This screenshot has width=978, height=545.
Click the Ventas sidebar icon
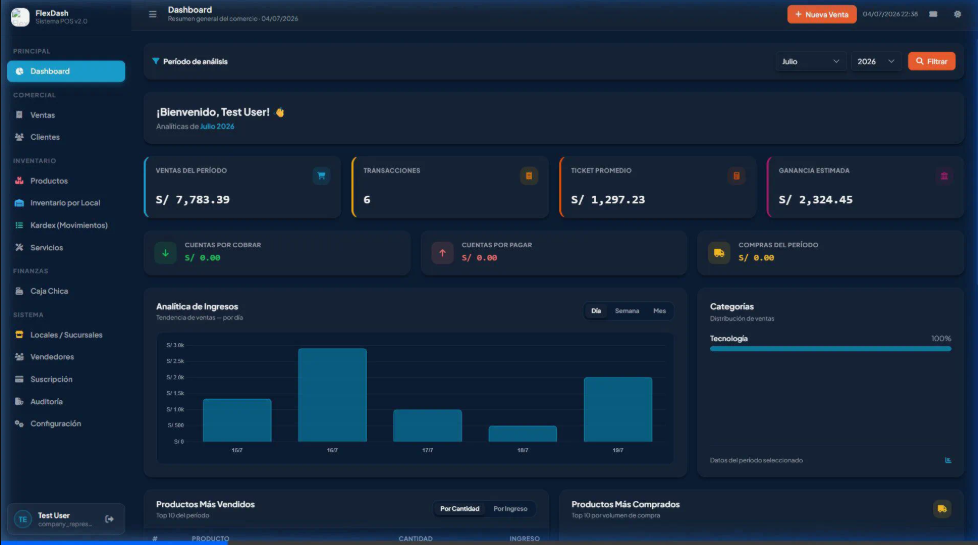(x=19, y=115)
